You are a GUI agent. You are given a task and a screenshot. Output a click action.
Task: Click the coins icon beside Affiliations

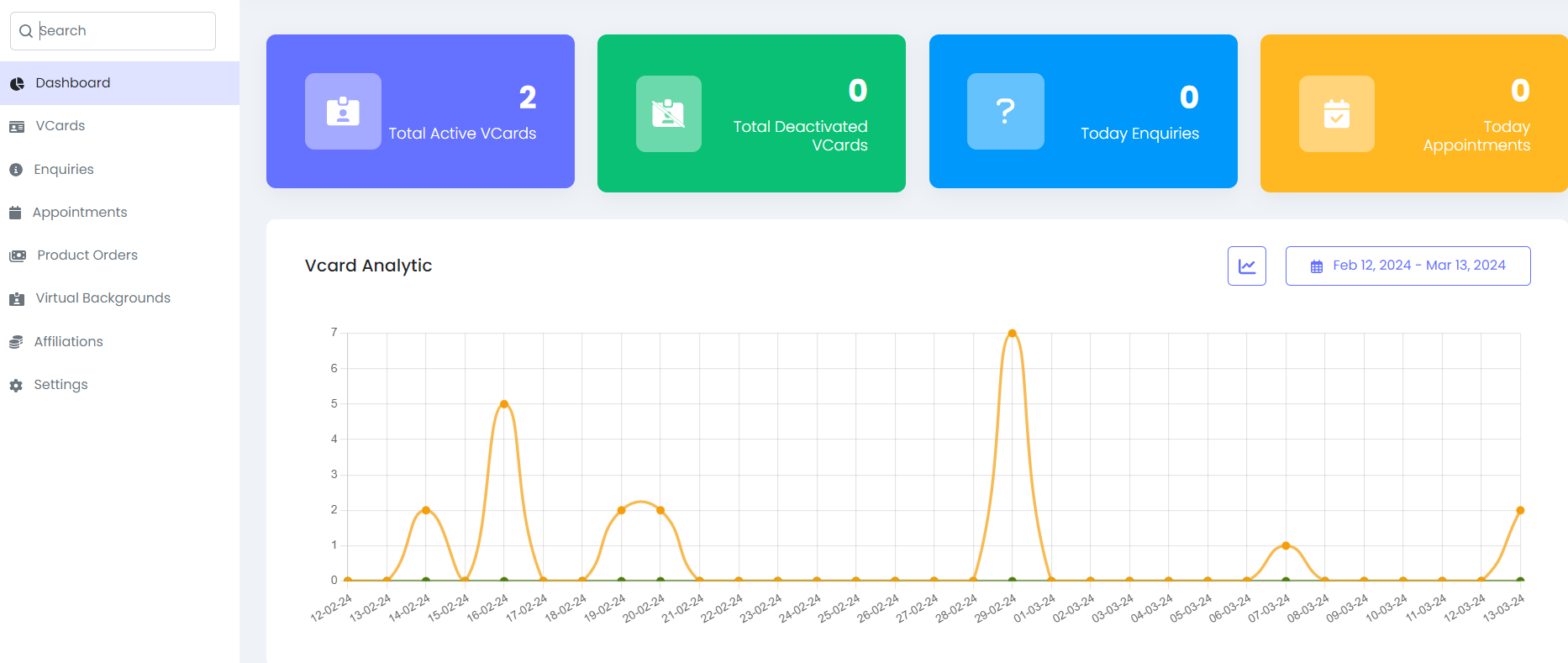click(x=16, y=342)
